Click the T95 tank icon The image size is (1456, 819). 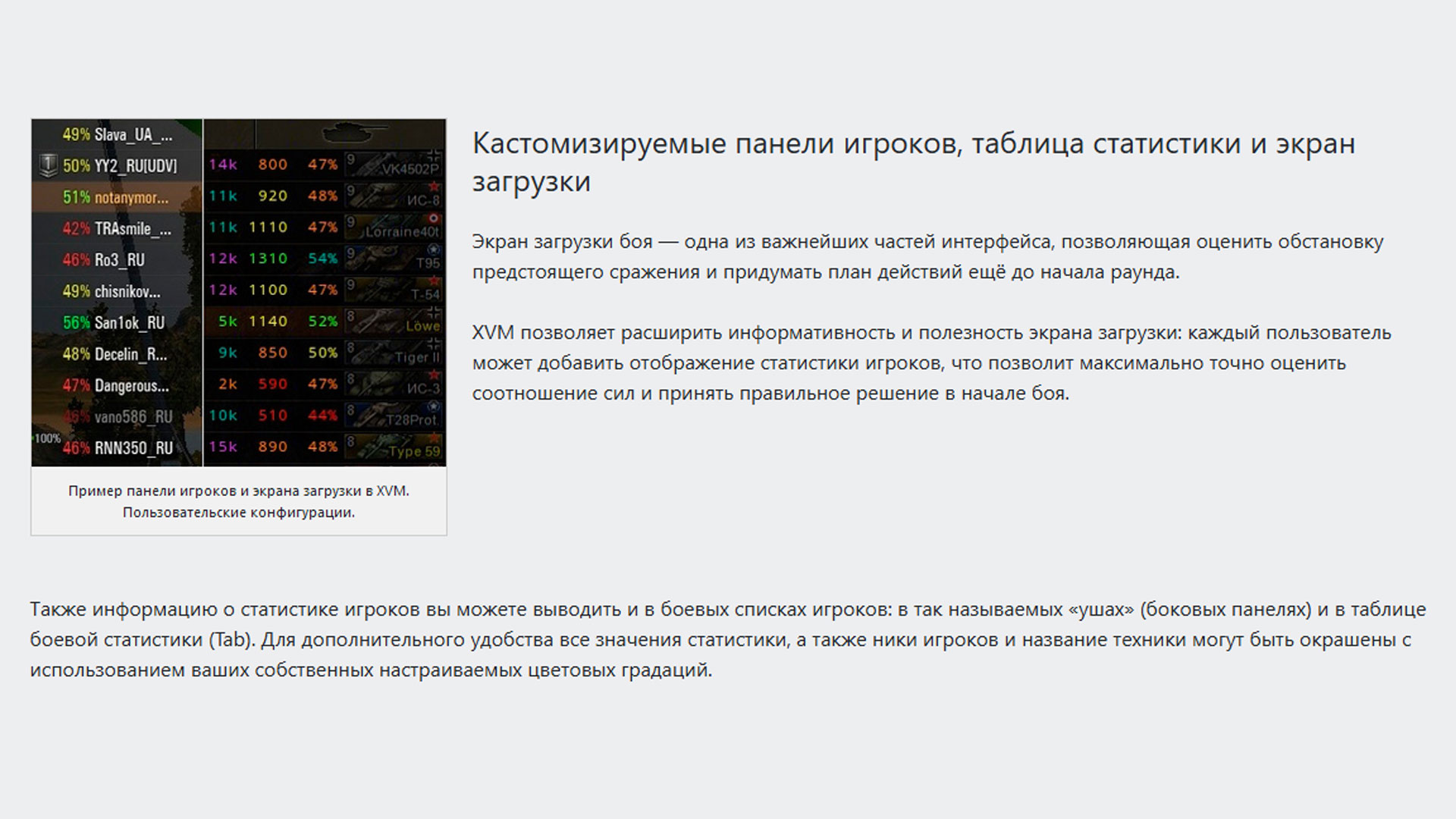tap(394, 258)
